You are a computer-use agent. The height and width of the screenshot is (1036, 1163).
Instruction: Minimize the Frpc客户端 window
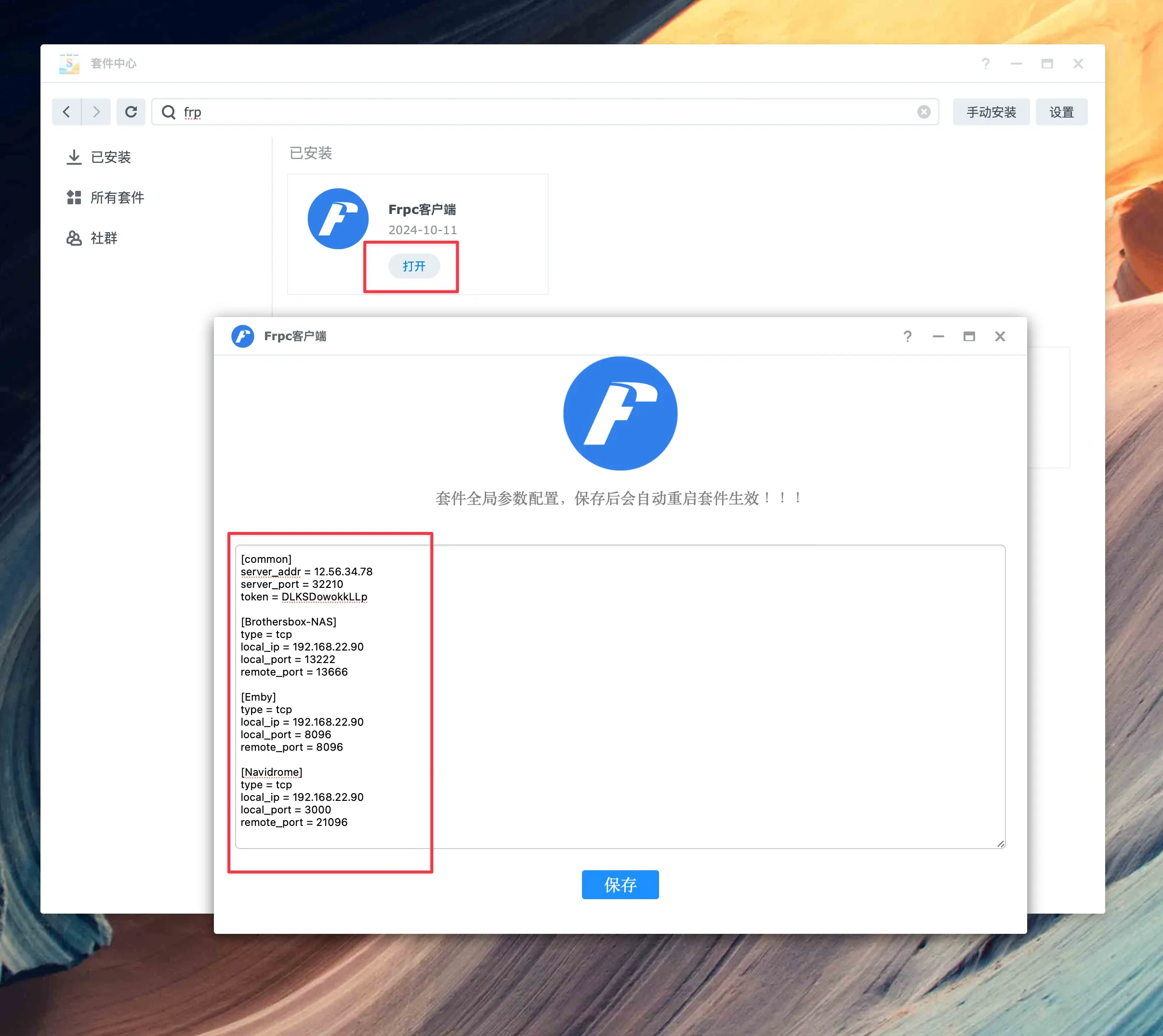[938, 336]
